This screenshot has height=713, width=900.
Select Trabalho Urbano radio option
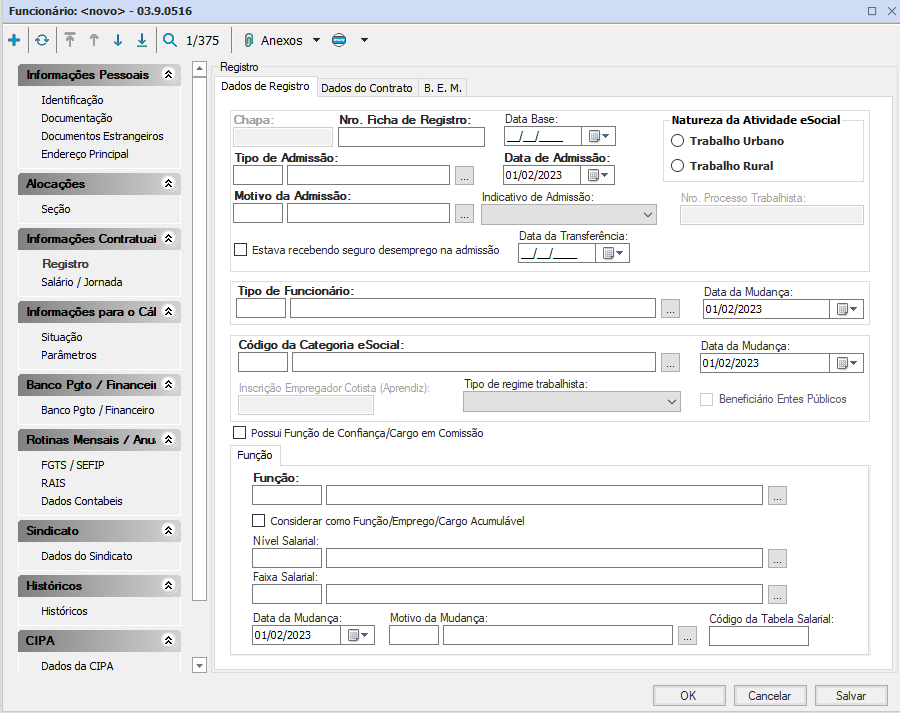[678, 141]
